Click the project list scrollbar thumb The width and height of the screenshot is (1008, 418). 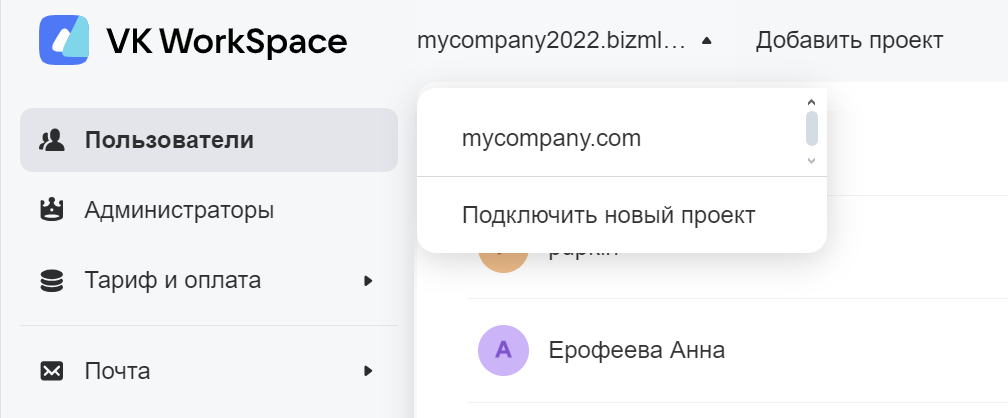[811, 128]
